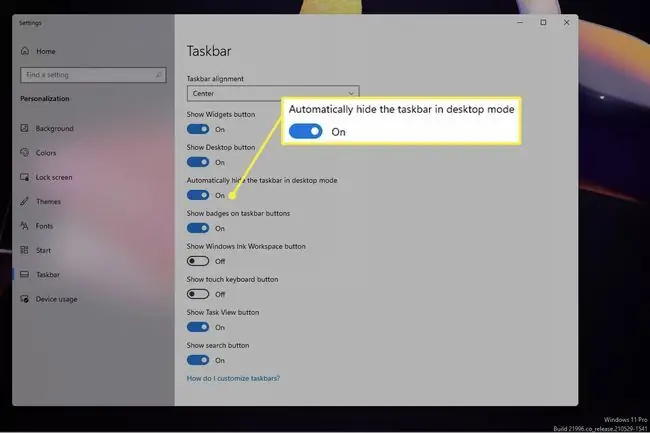Minimize the Settings window
This screenshot has height=433, width=650.
pyautogui.click(x=520, y=22)
